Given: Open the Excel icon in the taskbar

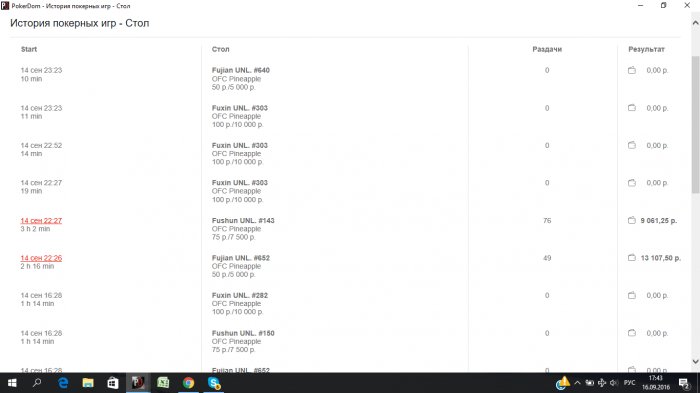Looking at the screenshot, I should pos(163,383).
